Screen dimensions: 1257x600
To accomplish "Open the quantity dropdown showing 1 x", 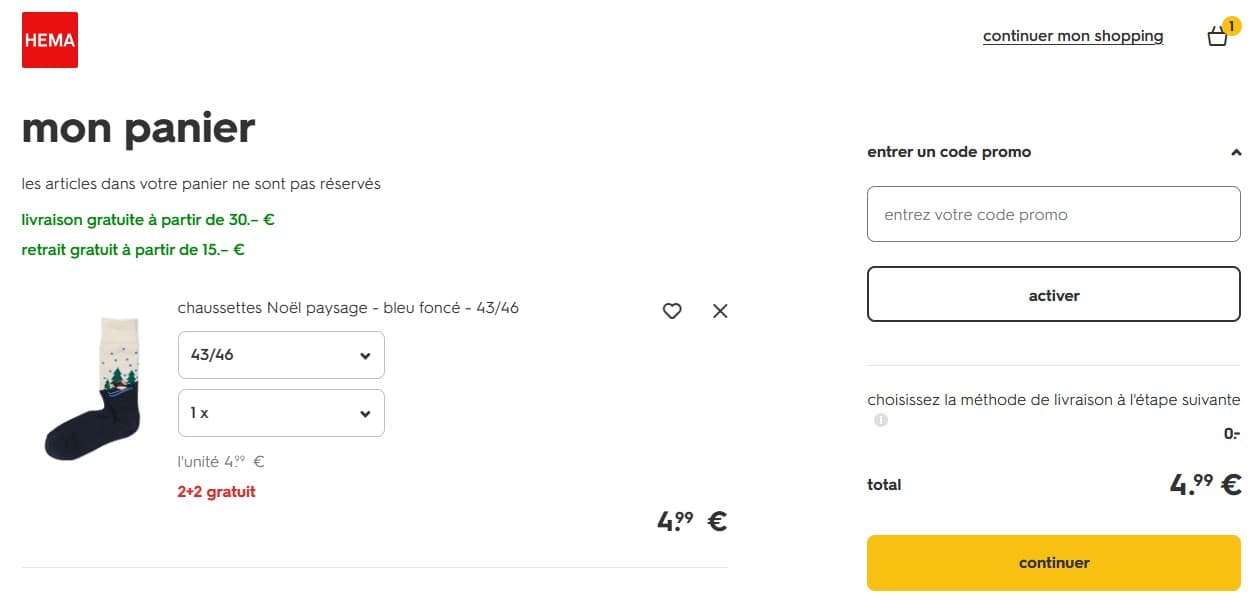I will click(280, 413).
